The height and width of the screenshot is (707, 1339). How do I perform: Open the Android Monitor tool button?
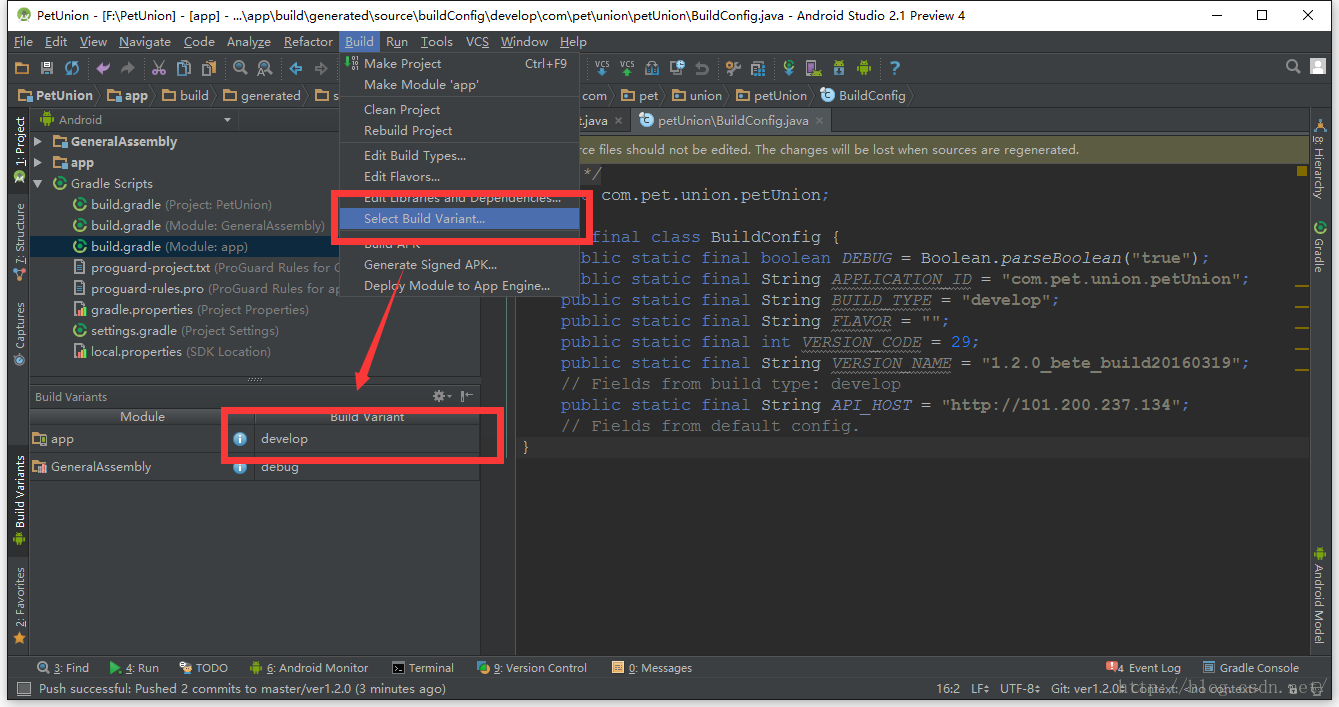pyautogui.click(x=309, y=668)
